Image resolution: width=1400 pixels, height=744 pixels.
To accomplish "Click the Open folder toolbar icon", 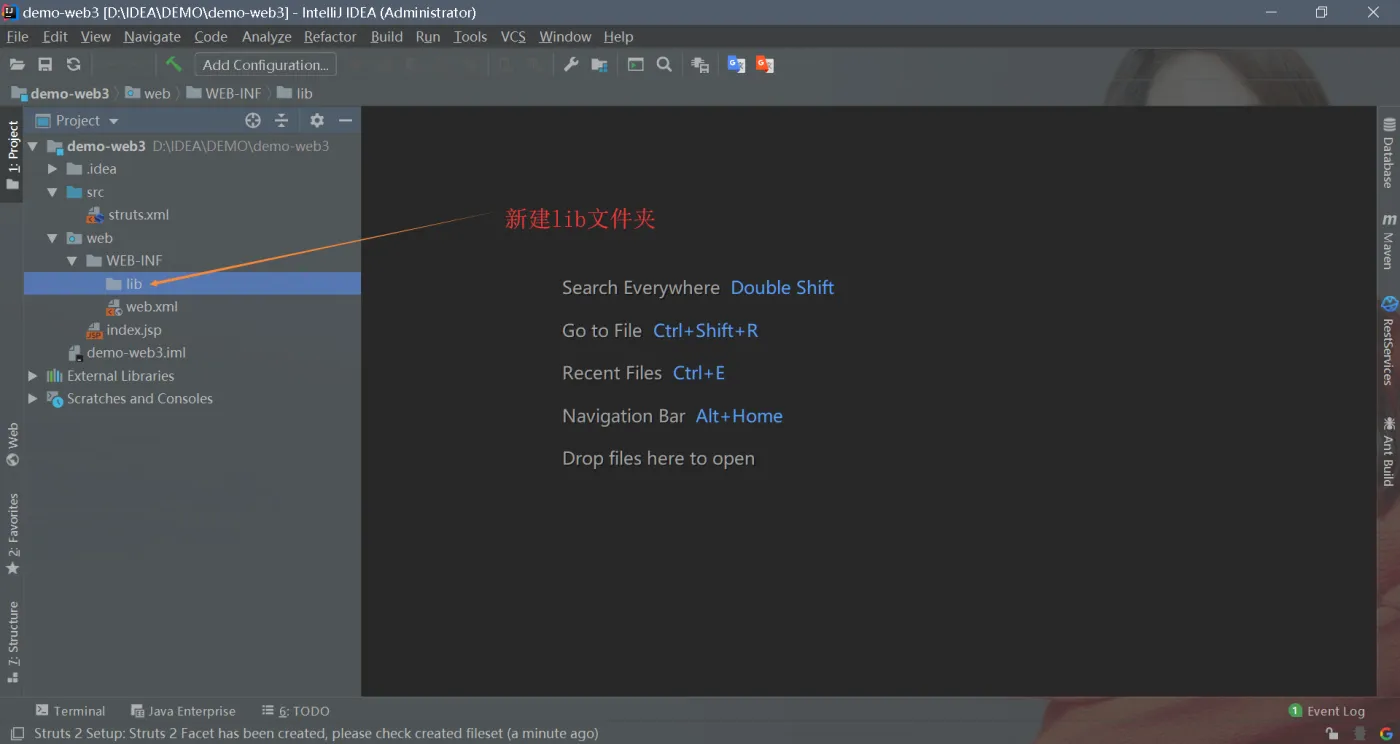I will [x=17, y=64].
